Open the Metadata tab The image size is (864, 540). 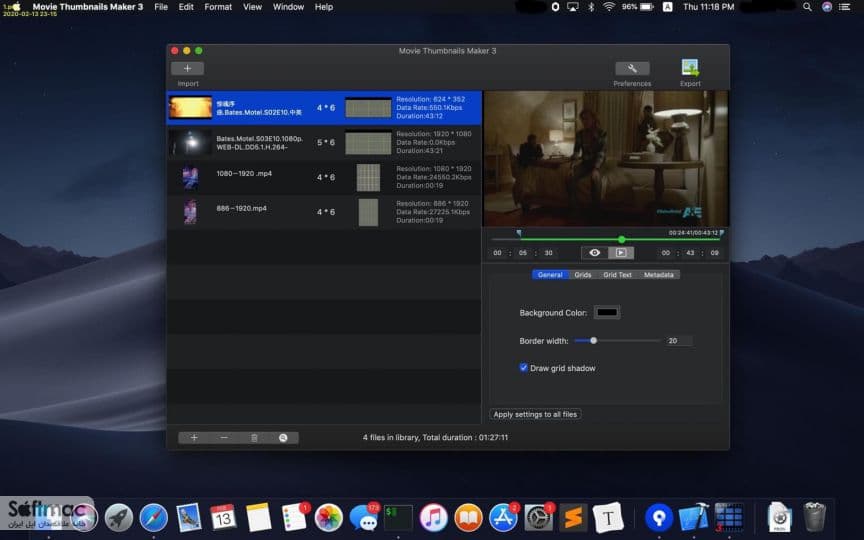point(658,274)
